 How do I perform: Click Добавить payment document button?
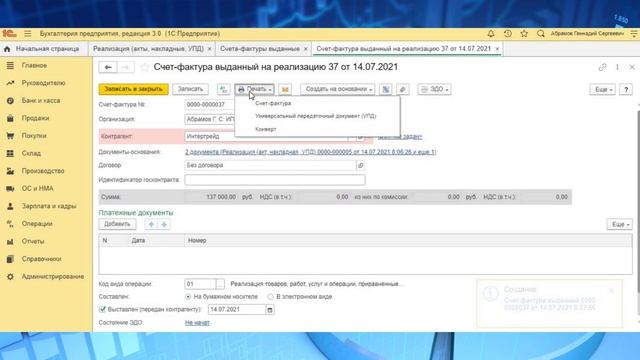point(117,224)
